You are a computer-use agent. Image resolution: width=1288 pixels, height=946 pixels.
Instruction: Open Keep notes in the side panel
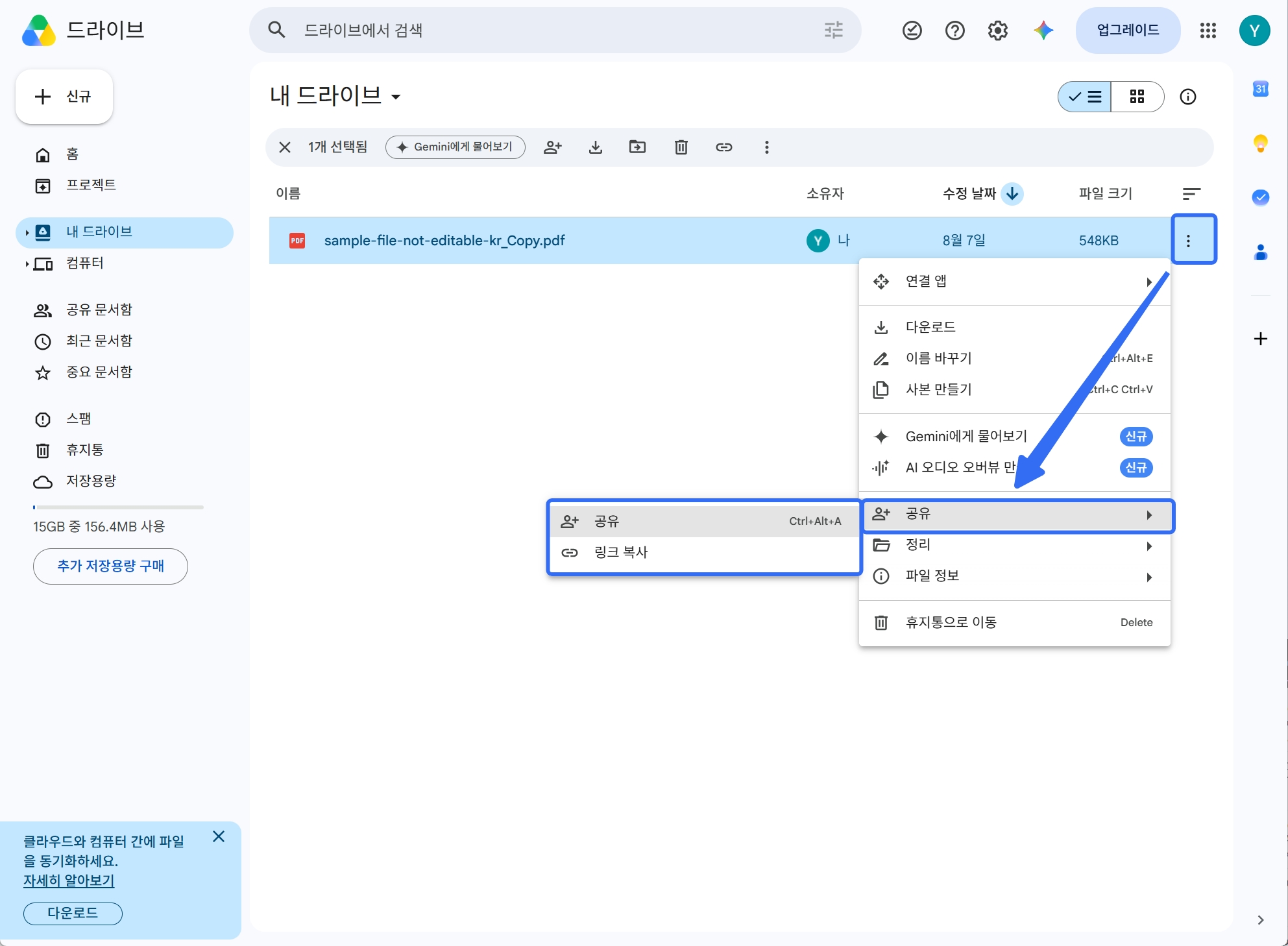(x=1260, y=143)
